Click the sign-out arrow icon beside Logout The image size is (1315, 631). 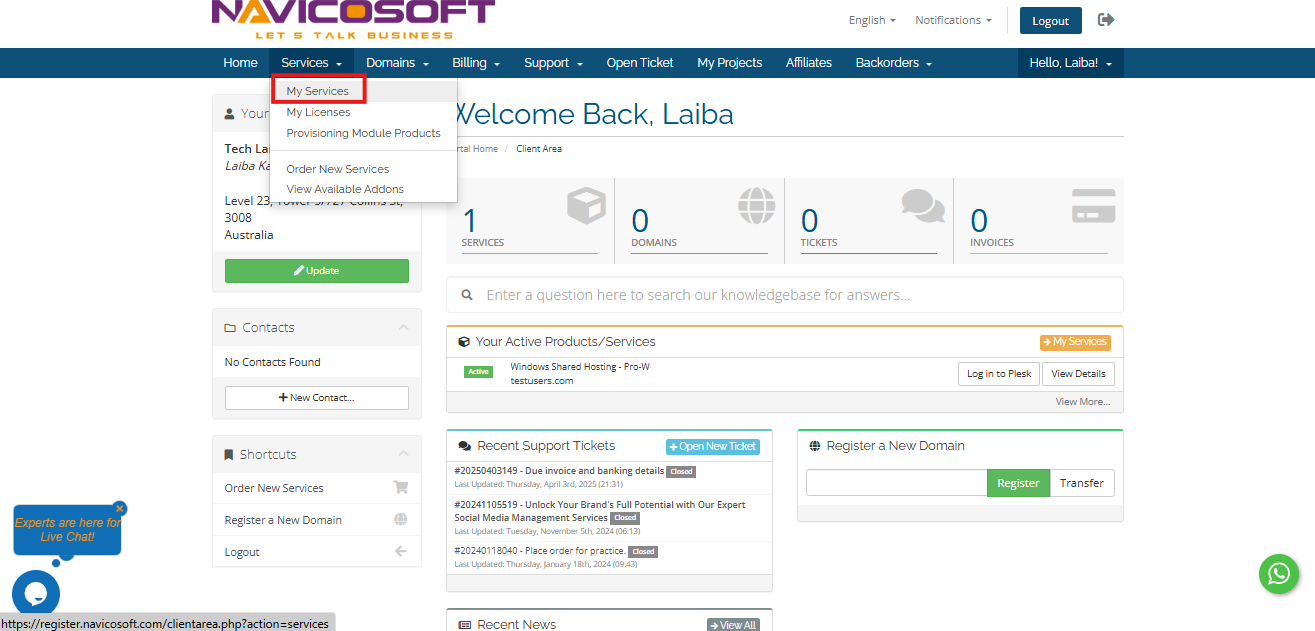1106,20
